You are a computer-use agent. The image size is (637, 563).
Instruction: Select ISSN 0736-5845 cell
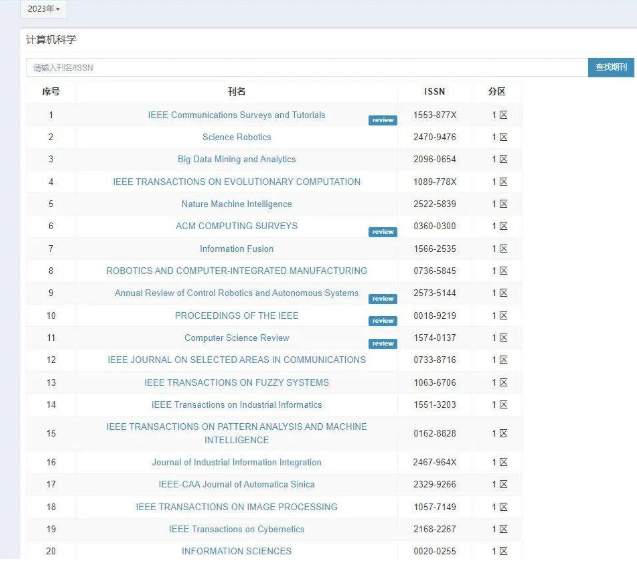point(435,271)
